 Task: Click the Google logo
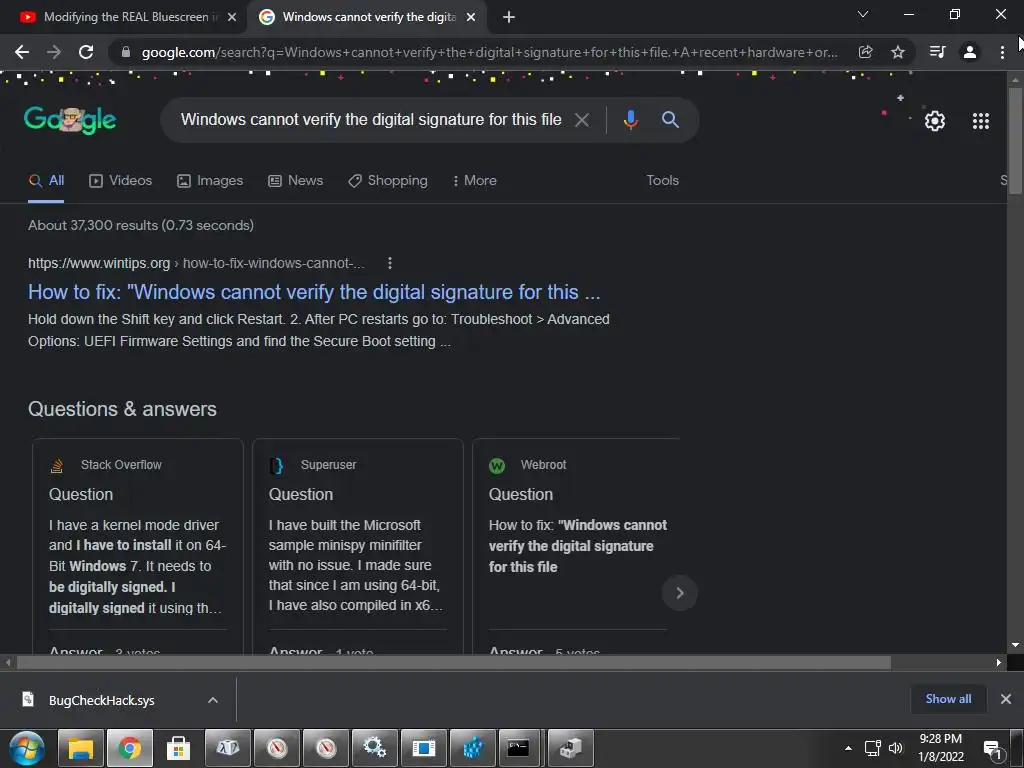[70, 120]
